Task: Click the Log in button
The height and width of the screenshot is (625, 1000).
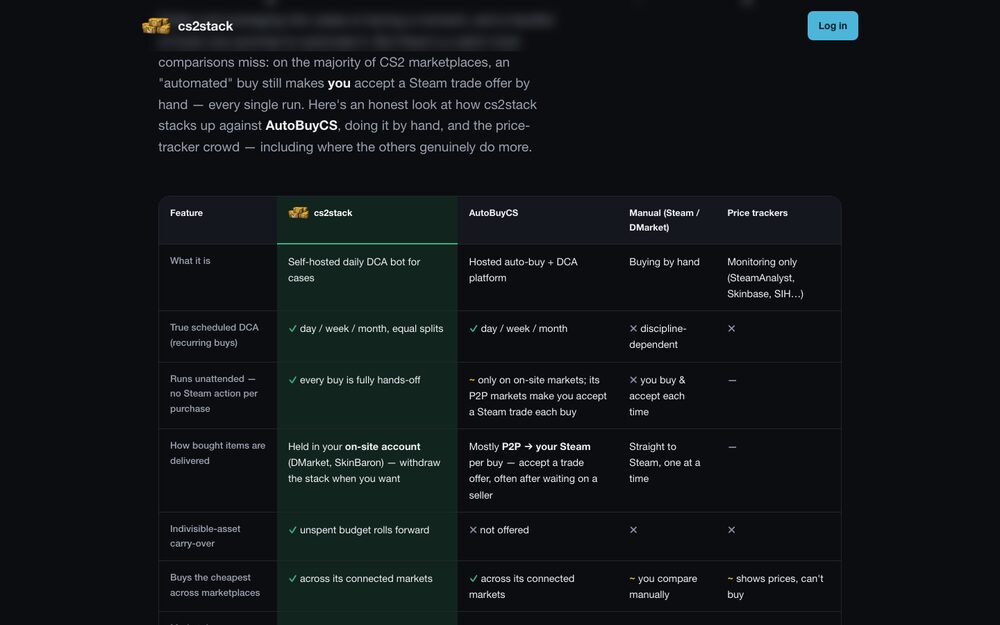Action: coord(832,26)
